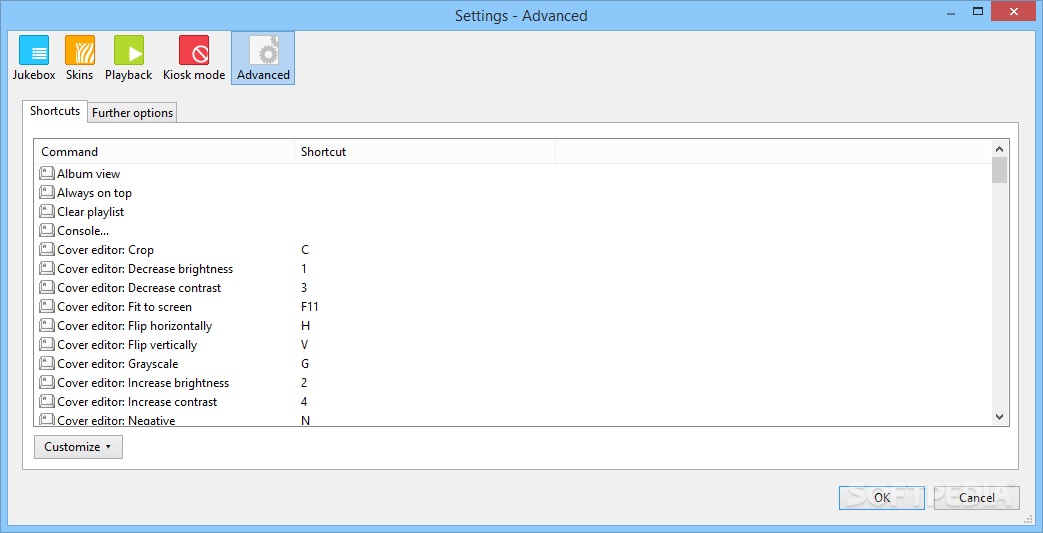Click shortcut value "2" for Increase brightness
This screenshot has height=533, width=1043.
coord(304,383)
